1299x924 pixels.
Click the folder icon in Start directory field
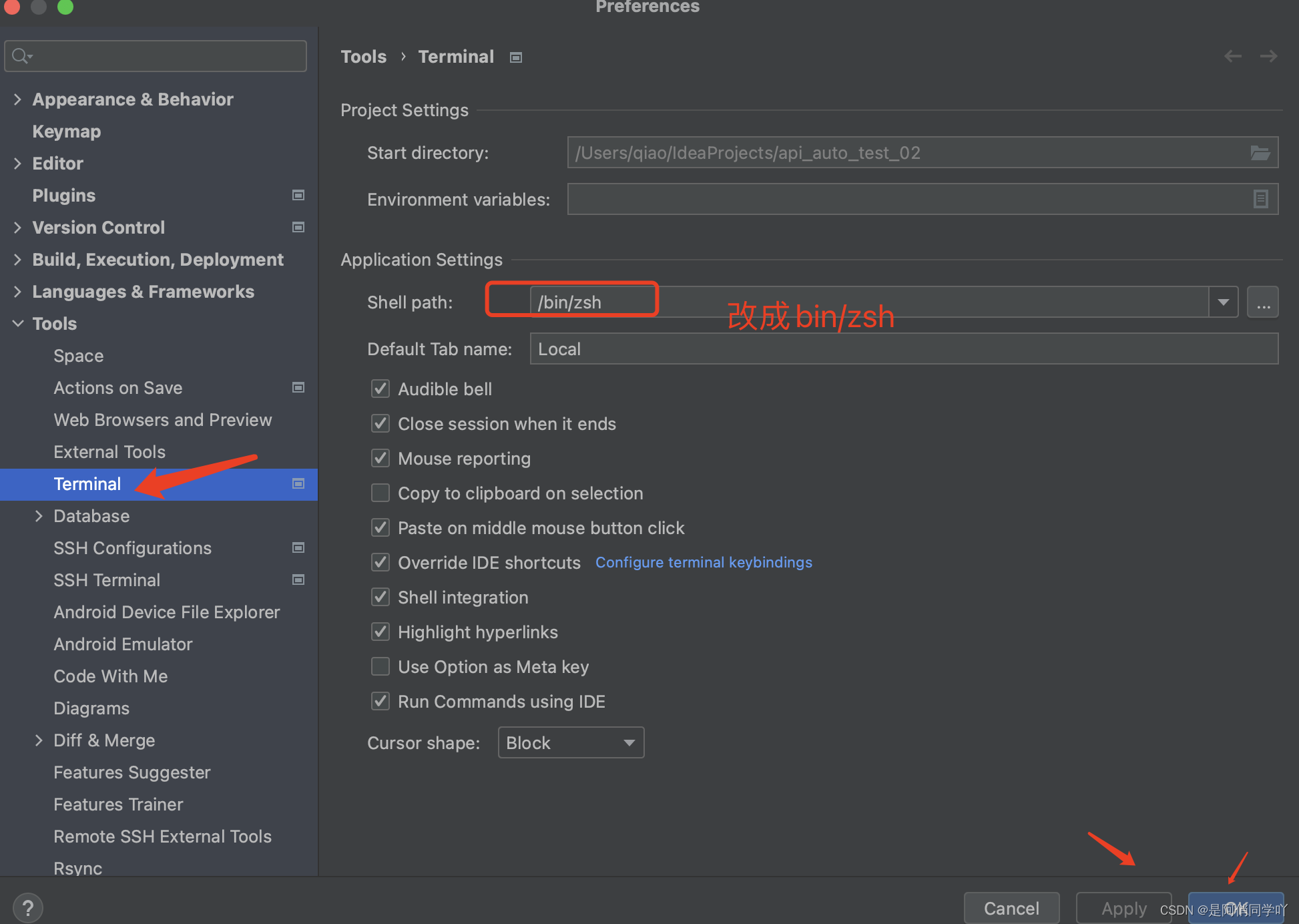point(1260,153)
